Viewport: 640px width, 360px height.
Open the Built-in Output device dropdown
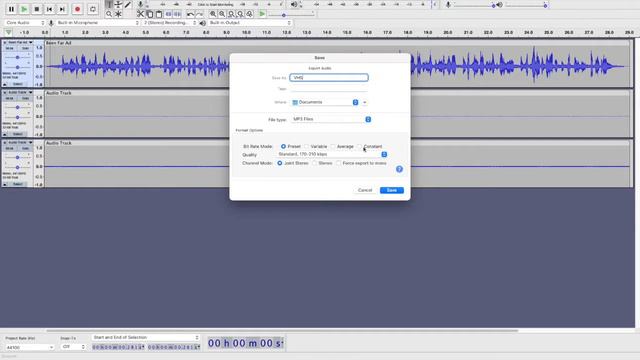tap(249, 23)
